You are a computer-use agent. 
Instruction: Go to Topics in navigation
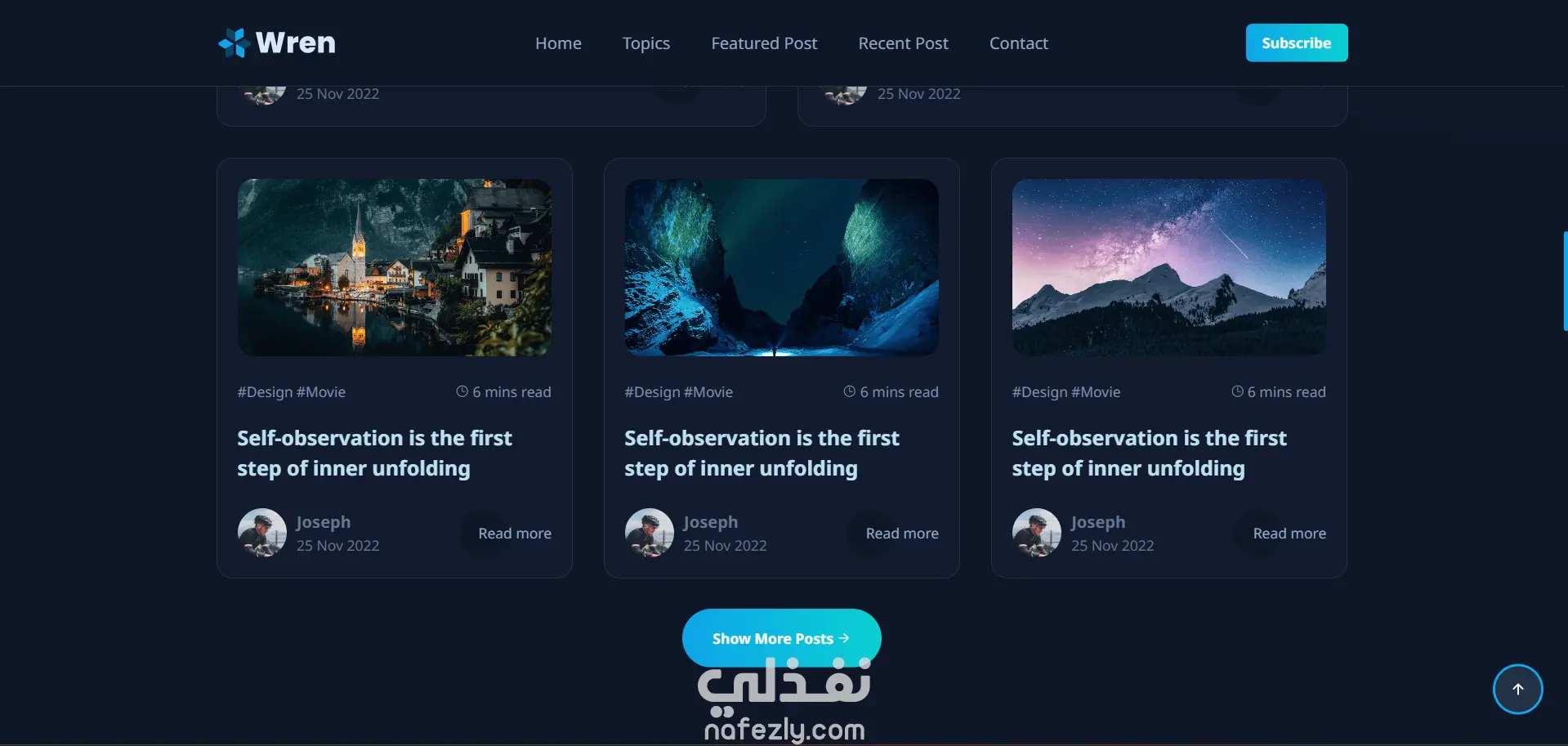646,43
